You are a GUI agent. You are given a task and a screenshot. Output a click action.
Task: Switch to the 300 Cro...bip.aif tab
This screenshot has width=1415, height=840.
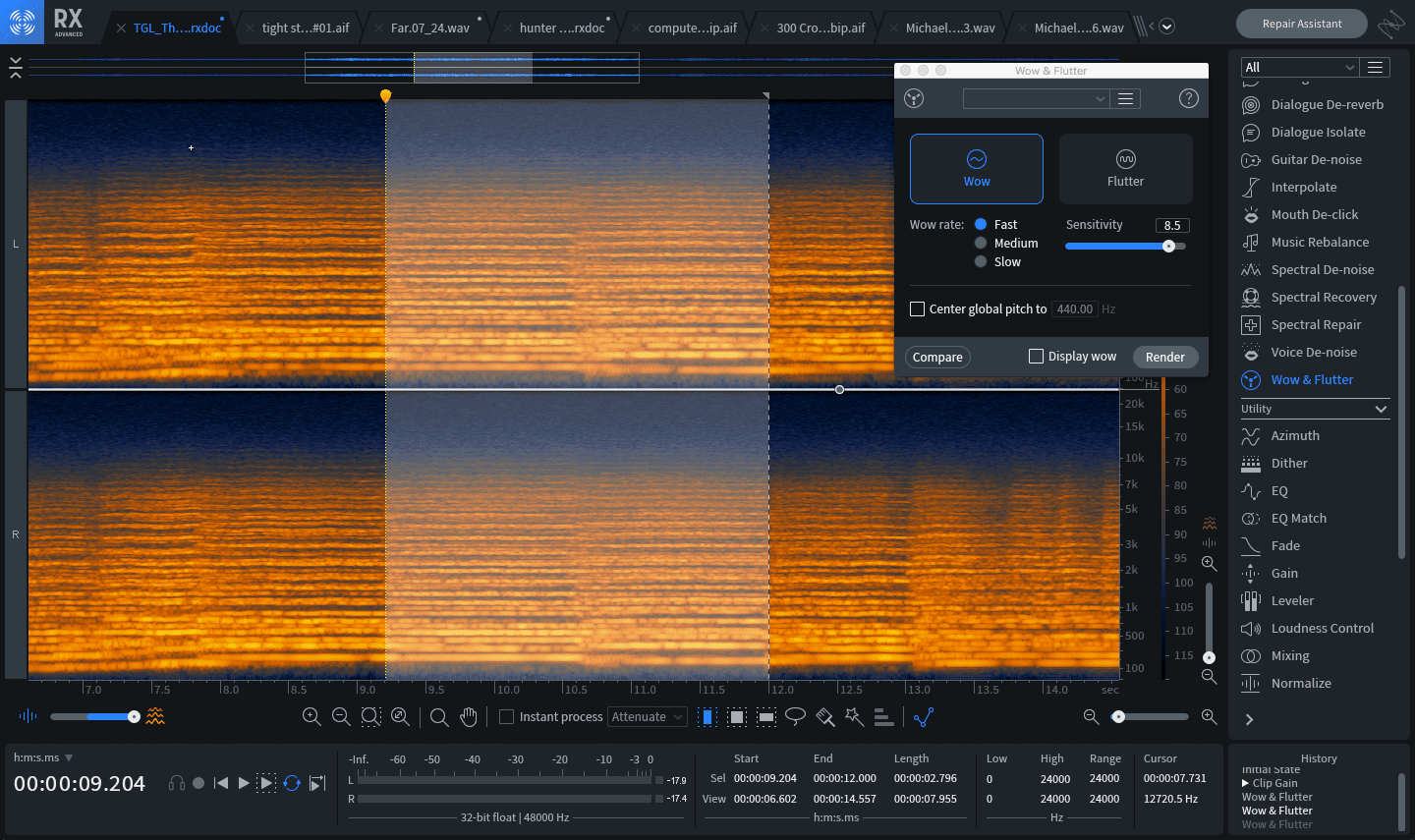pyautogui.click(x=821, y=28)
